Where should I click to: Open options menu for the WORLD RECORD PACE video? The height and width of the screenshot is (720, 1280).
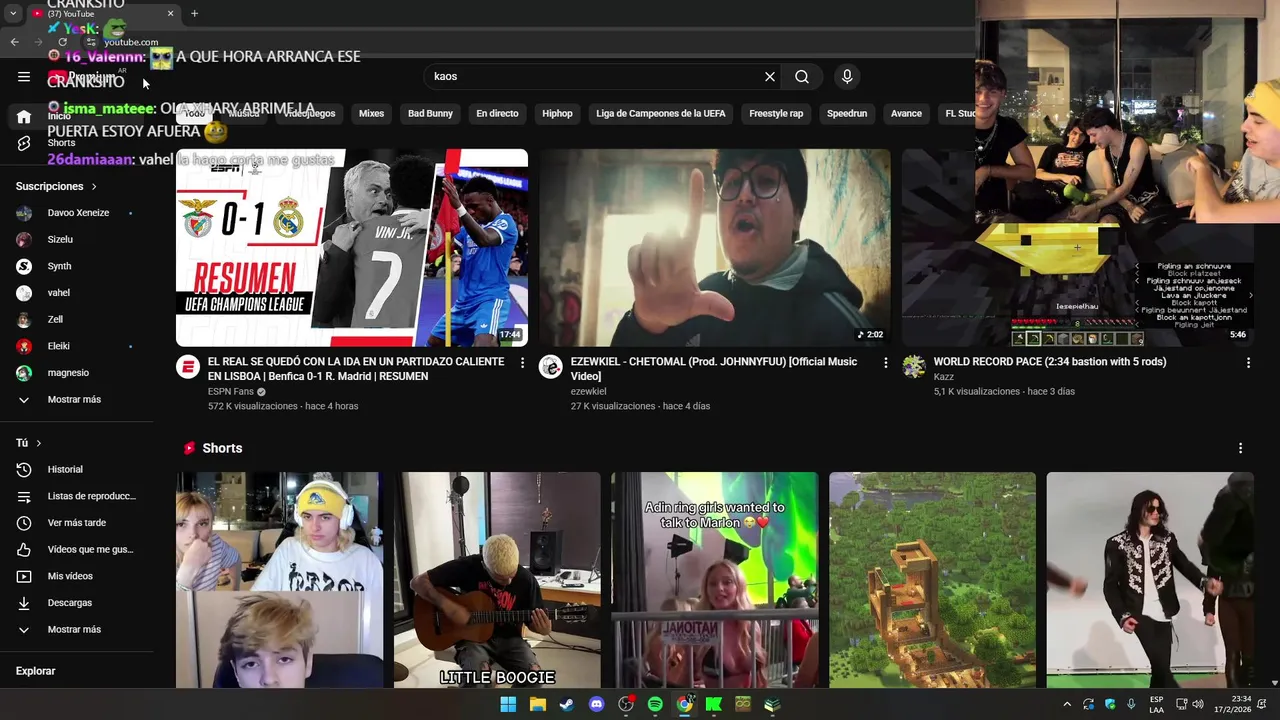pyautogui.click(x=1248, y=362)
